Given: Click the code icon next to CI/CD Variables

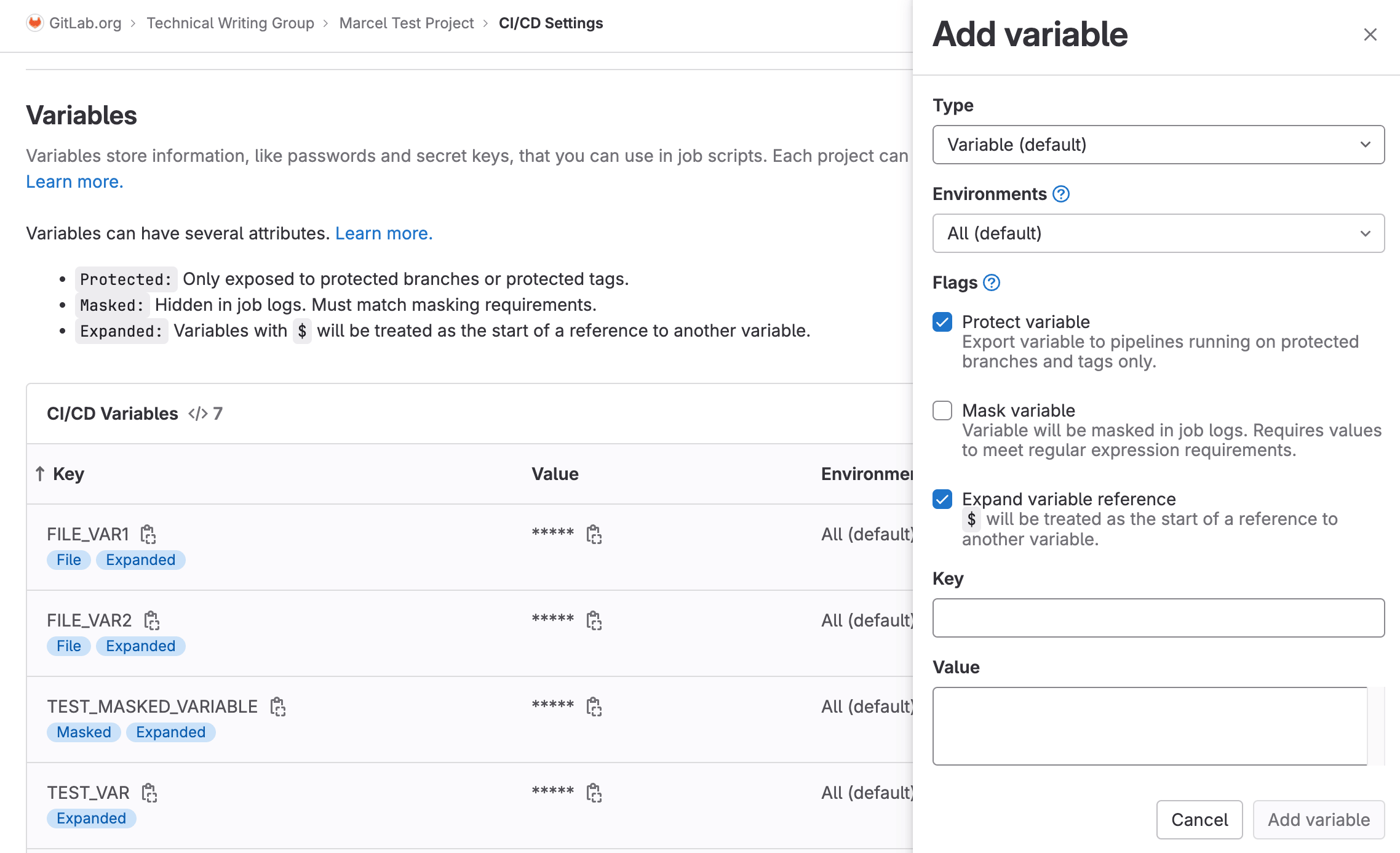Looking at the screenshot, I should click(x=198, y=414).
